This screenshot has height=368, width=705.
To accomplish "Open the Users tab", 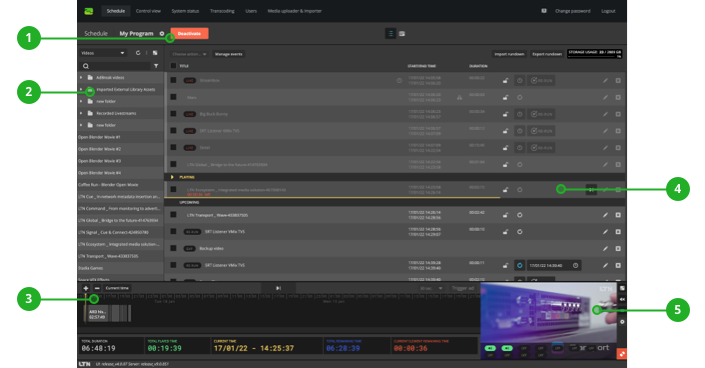I will pos(251,11).
